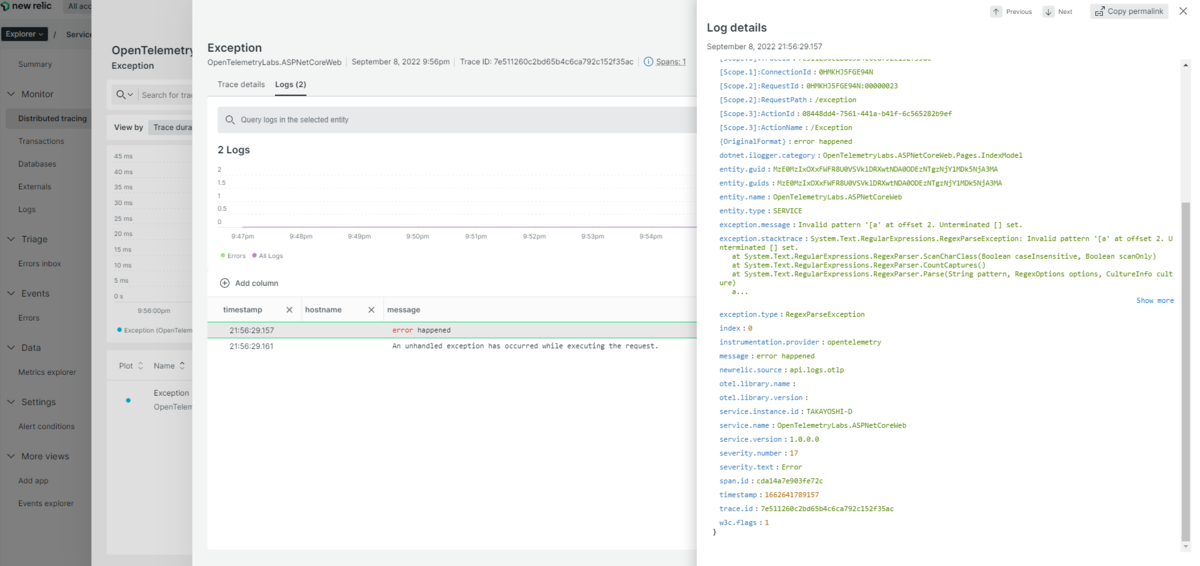Toggle the All Logs legend in chart

[267, 256]
